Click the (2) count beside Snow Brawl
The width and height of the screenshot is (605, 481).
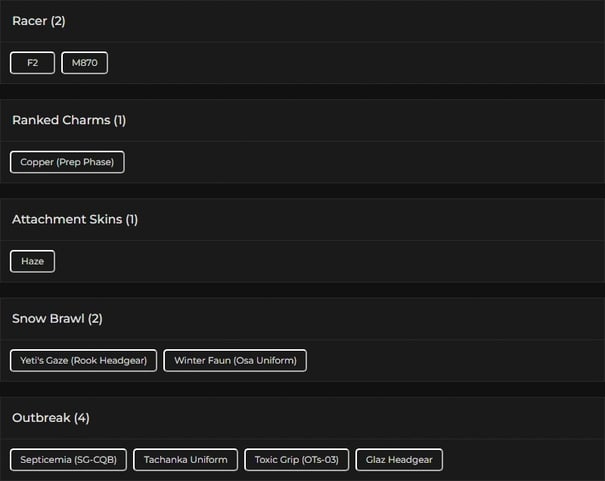95,319
